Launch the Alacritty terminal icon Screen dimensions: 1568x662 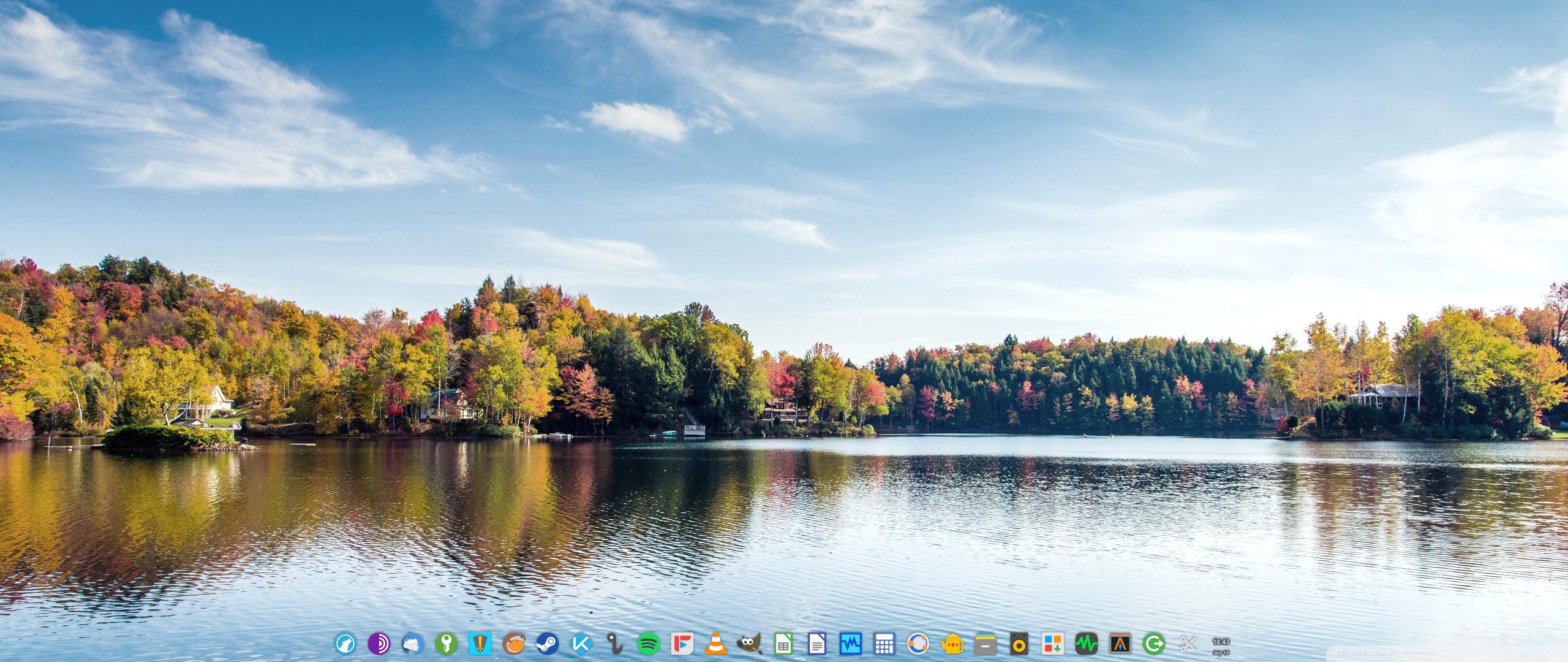point(1120,644)
